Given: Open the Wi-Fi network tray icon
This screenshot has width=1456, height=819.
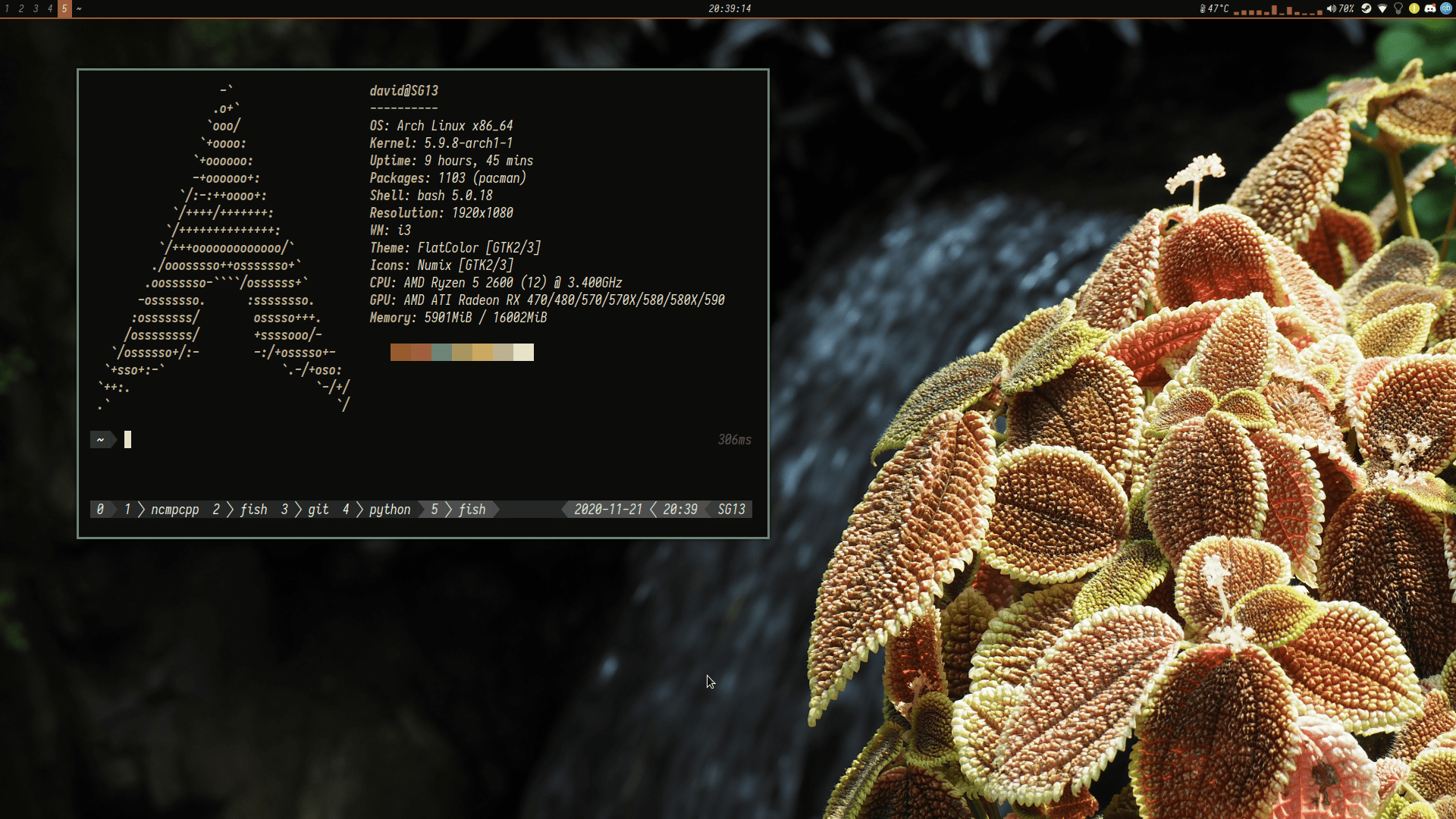Looking at the screenshot, I should point(1382,8).
